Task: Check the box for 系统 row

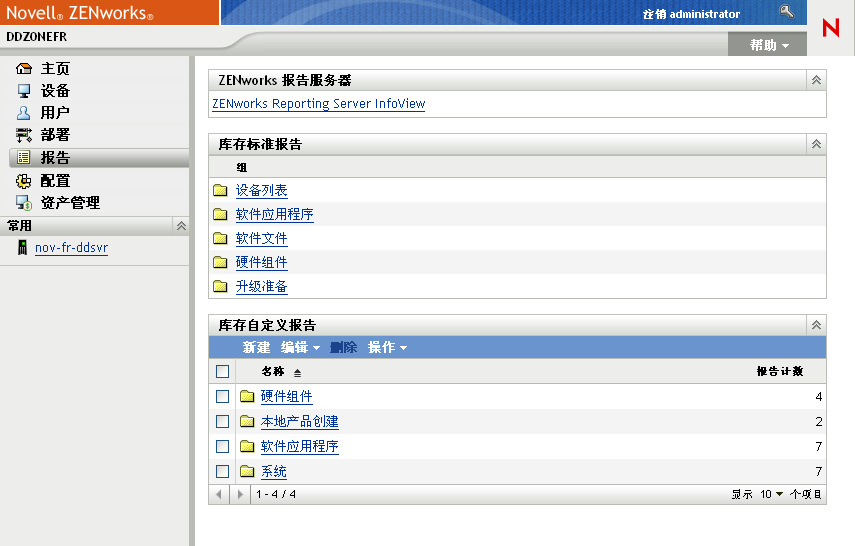Action: click(222, 471)
